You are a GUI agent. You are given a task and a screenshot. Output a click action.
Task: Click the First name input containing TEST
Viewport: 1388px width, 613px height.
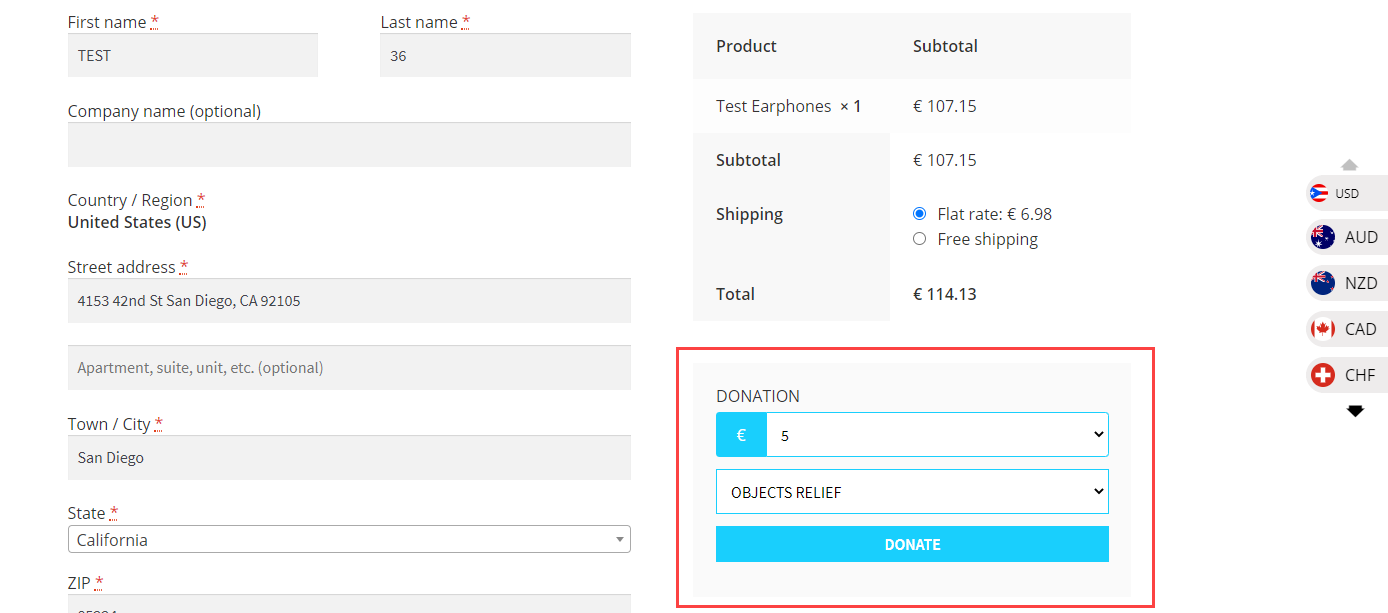[x=192, y=55]
